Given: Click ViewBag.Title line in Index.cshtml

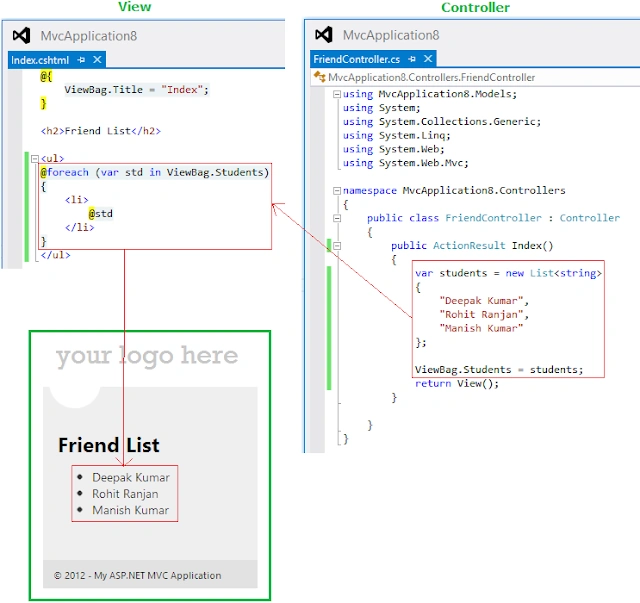Looking at the screenshot, I should click(136, 90).
